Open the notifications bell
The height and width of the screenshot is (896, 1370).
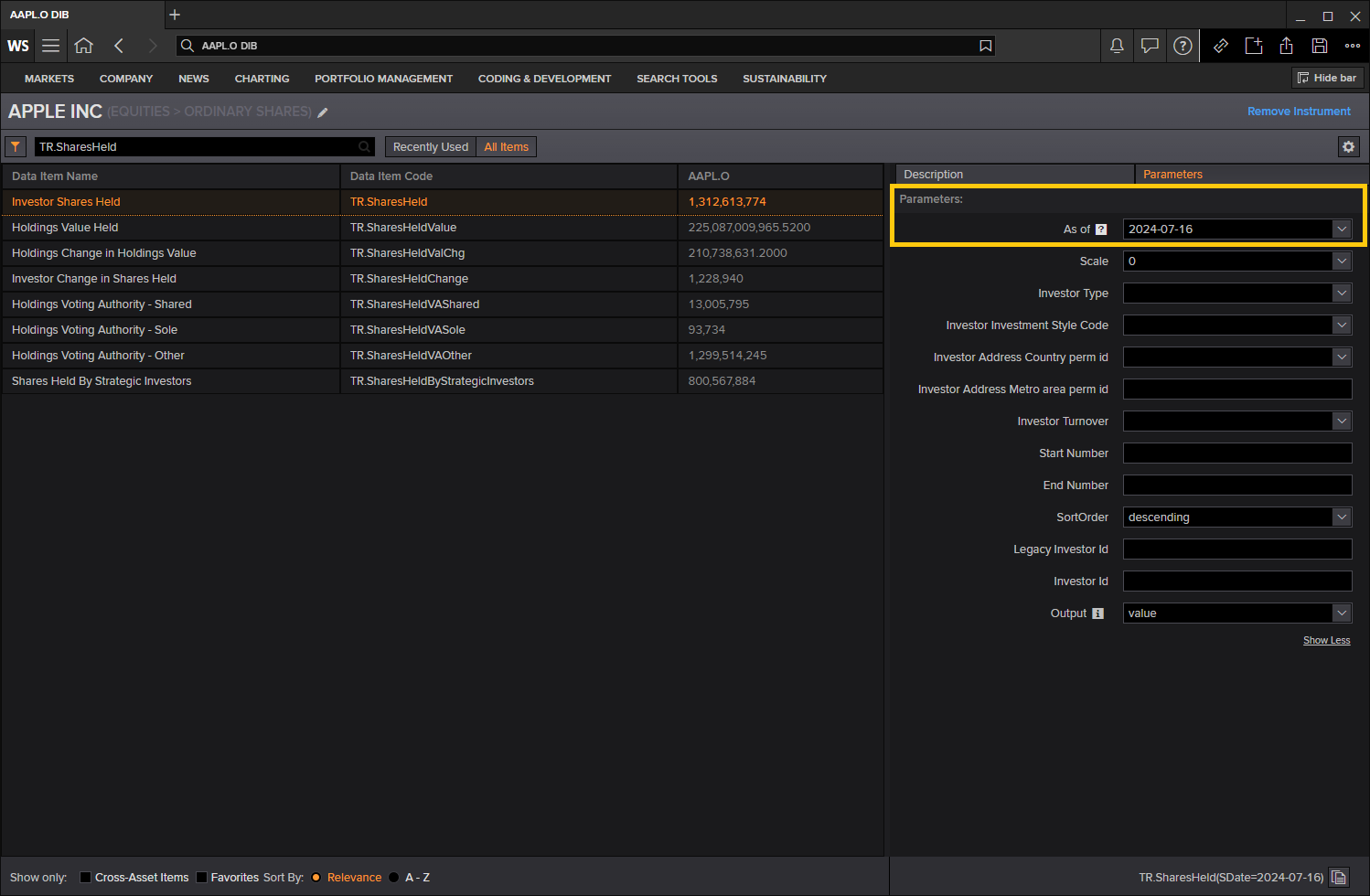pos(1117,46)
